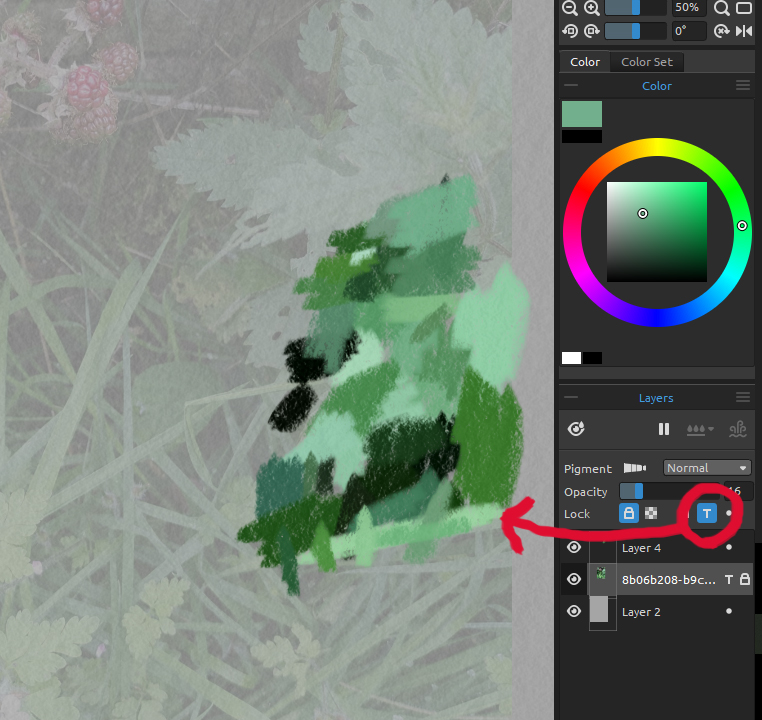This screenshot has width=762, height=720.
Task: Click the black secondary color swatch
Action: pyautogui.click(x=582, y=136)
